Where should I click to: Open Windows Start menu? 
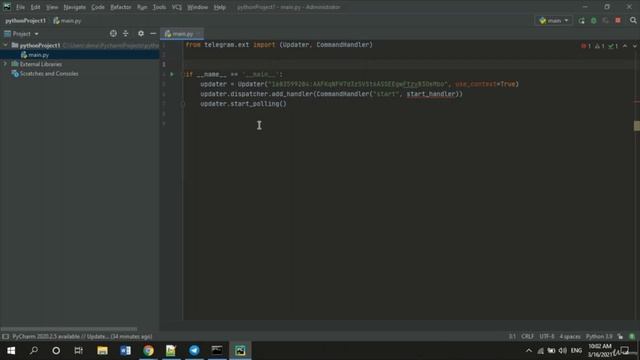click(x=11, y=351)
